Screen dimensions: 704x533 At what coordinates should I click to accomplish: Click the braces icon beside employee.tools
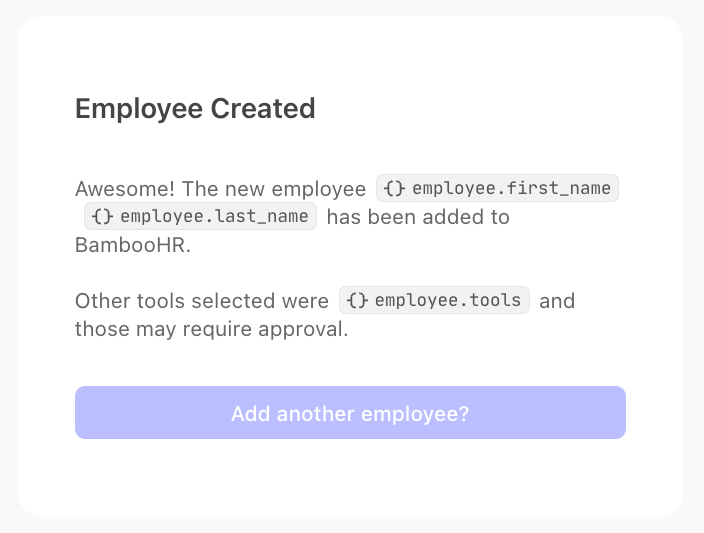(x=357, y=300)
